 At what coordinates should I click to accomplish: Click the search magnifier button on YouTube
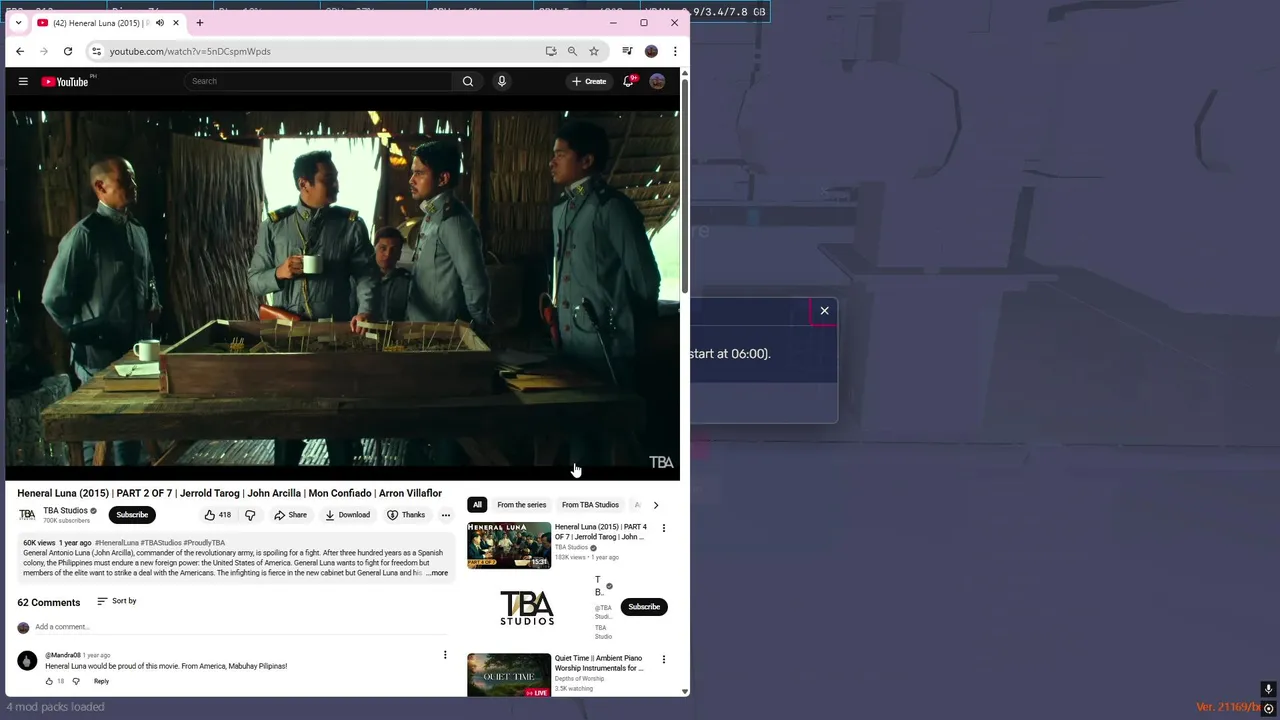pyautogui.click(x=467, y=81)
